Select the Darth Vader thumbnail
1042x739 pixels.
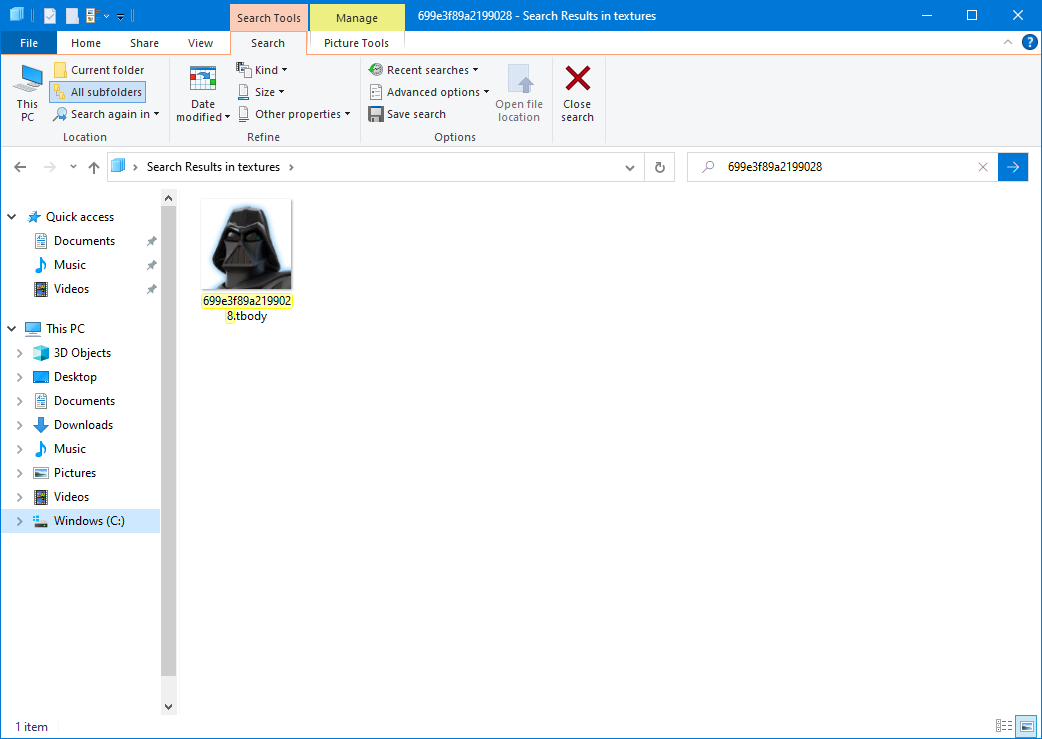click(247, 245)
